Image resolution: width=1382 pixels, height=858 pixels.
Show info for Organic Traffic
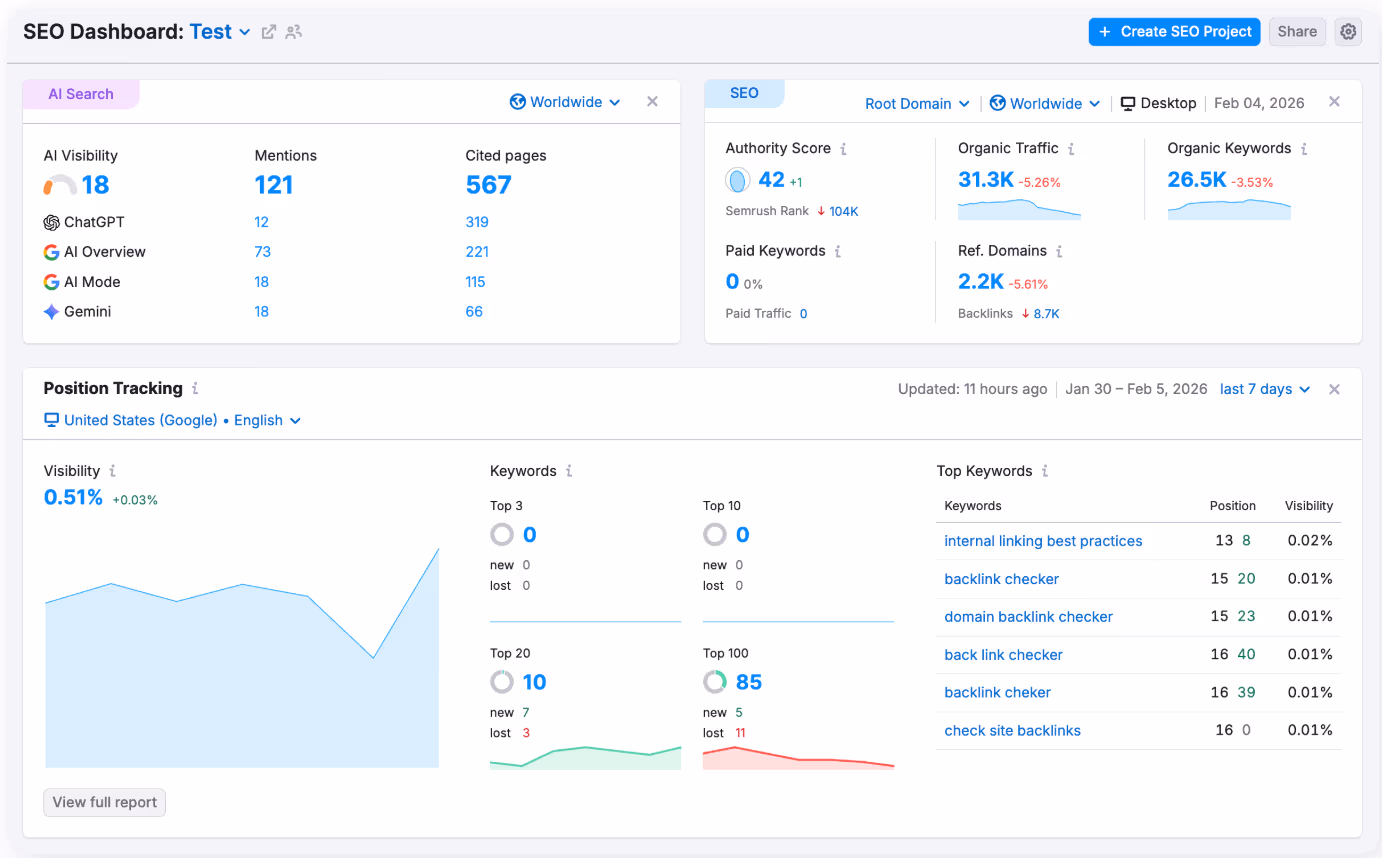[1071, 149]
